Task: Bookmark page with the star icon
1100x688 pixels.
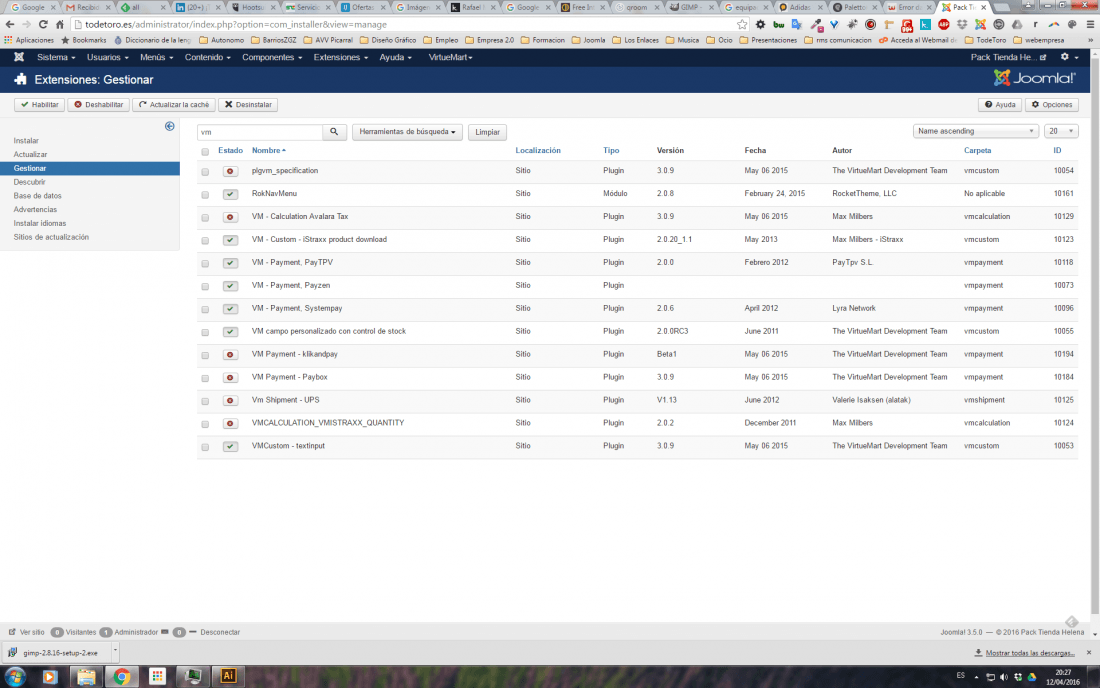Action: 742,24
